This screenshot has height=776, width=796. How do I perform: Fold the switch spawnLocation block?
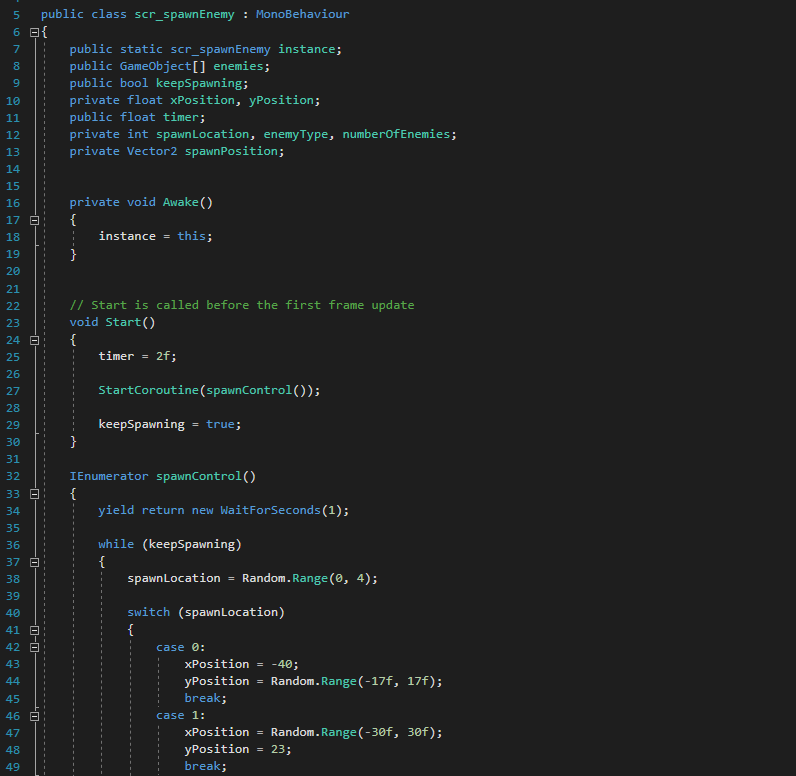click(34, 630)
